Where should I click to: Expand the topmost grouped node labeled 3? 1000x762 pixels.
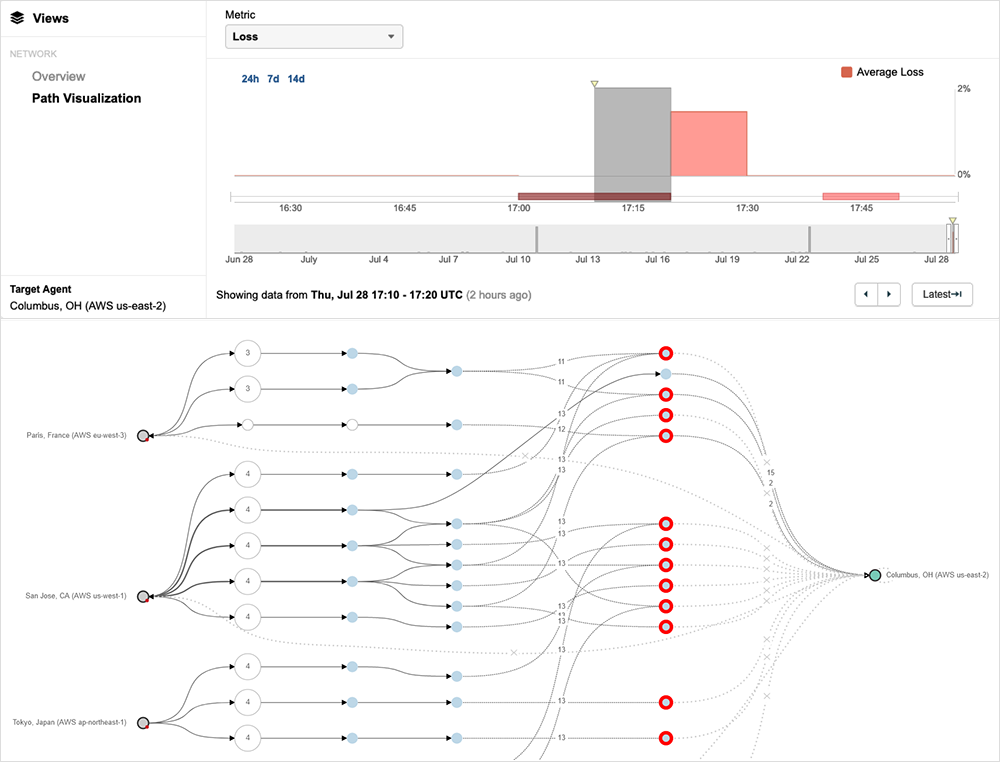(247, 352)
